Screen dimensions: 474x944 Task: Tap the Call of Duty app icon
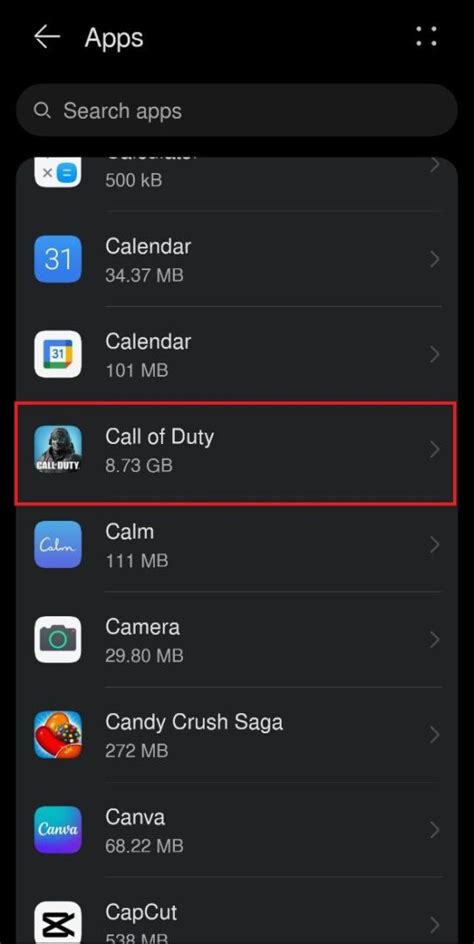(58, 450)
